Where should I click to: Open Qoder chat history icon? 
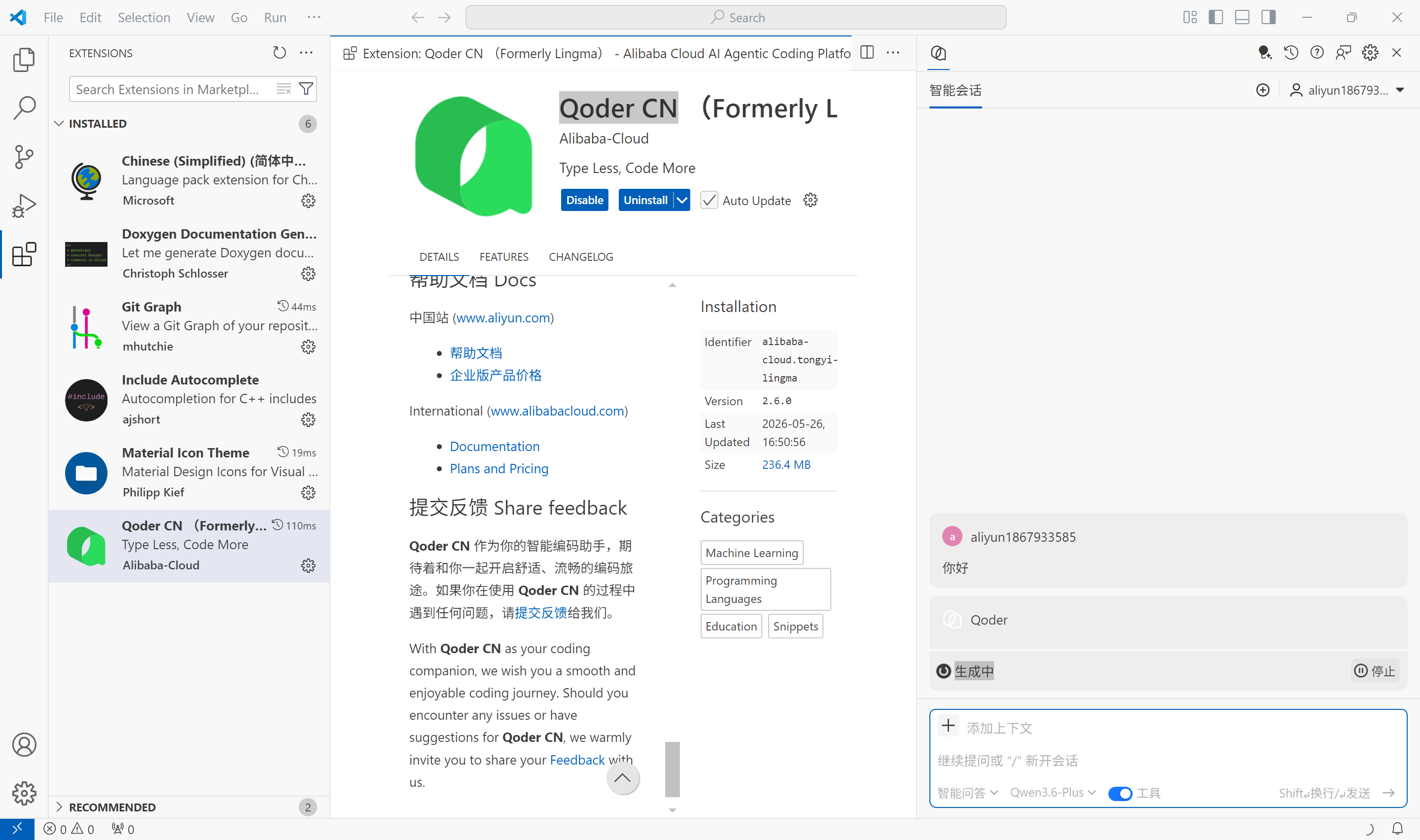(x=1291, y=53)
